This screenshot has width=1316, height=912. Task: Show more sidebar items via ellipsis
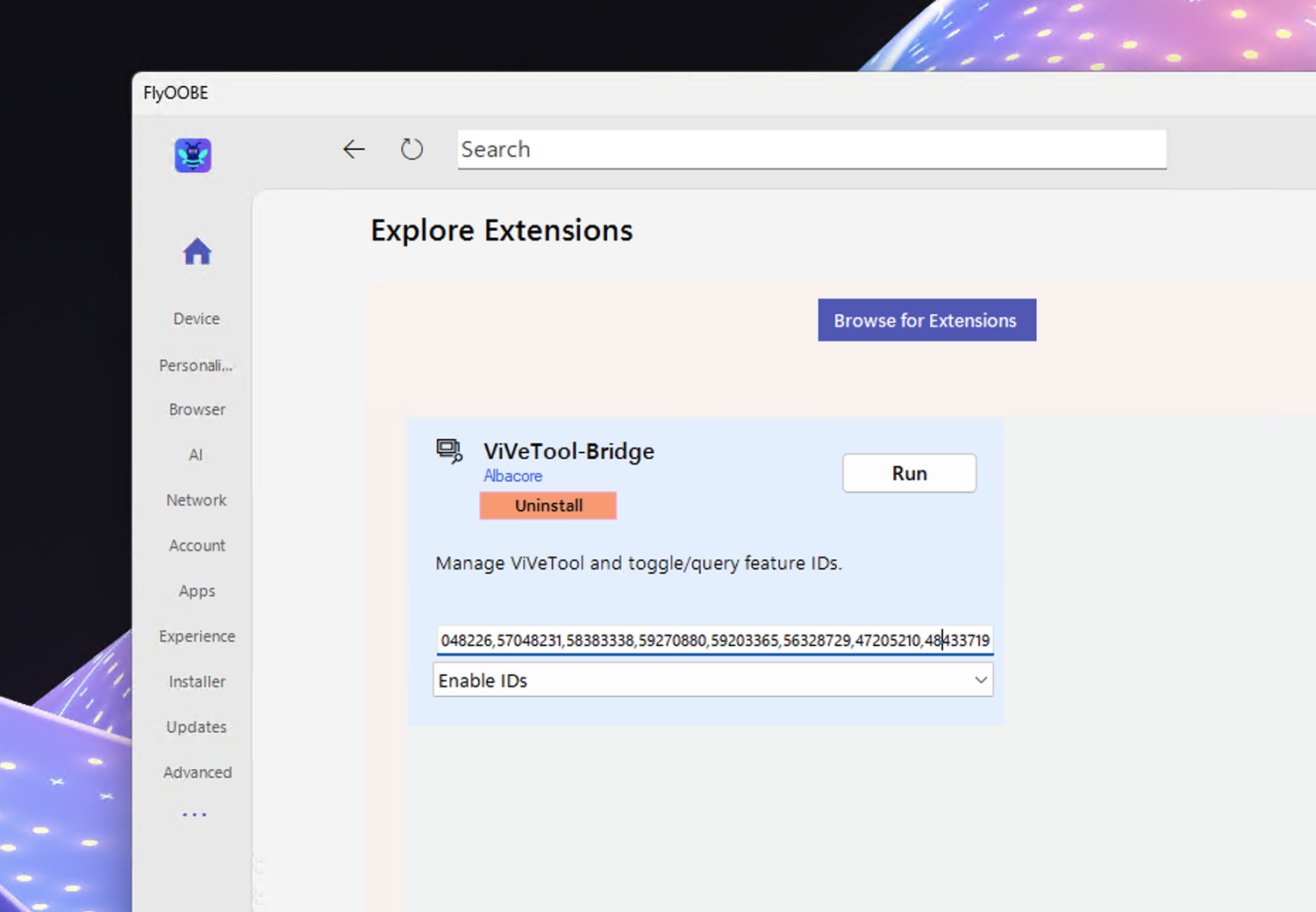(x=195, y=815)
